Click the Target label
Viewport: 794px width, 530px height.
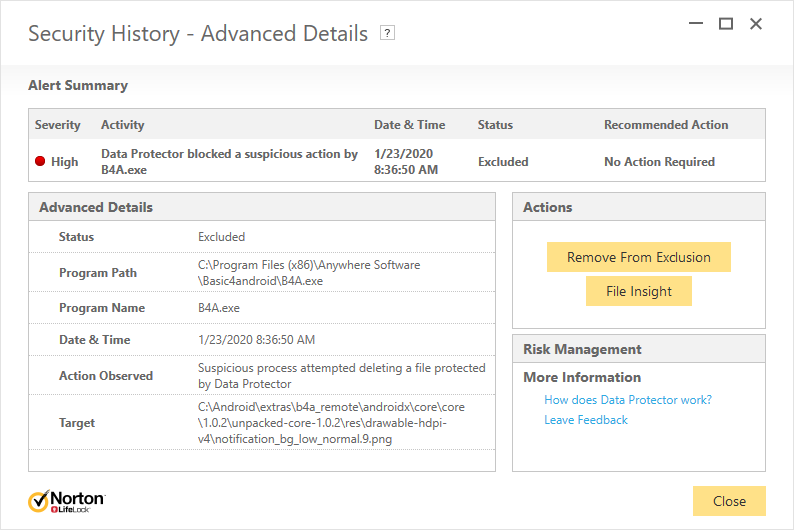[x=77, y=423]
